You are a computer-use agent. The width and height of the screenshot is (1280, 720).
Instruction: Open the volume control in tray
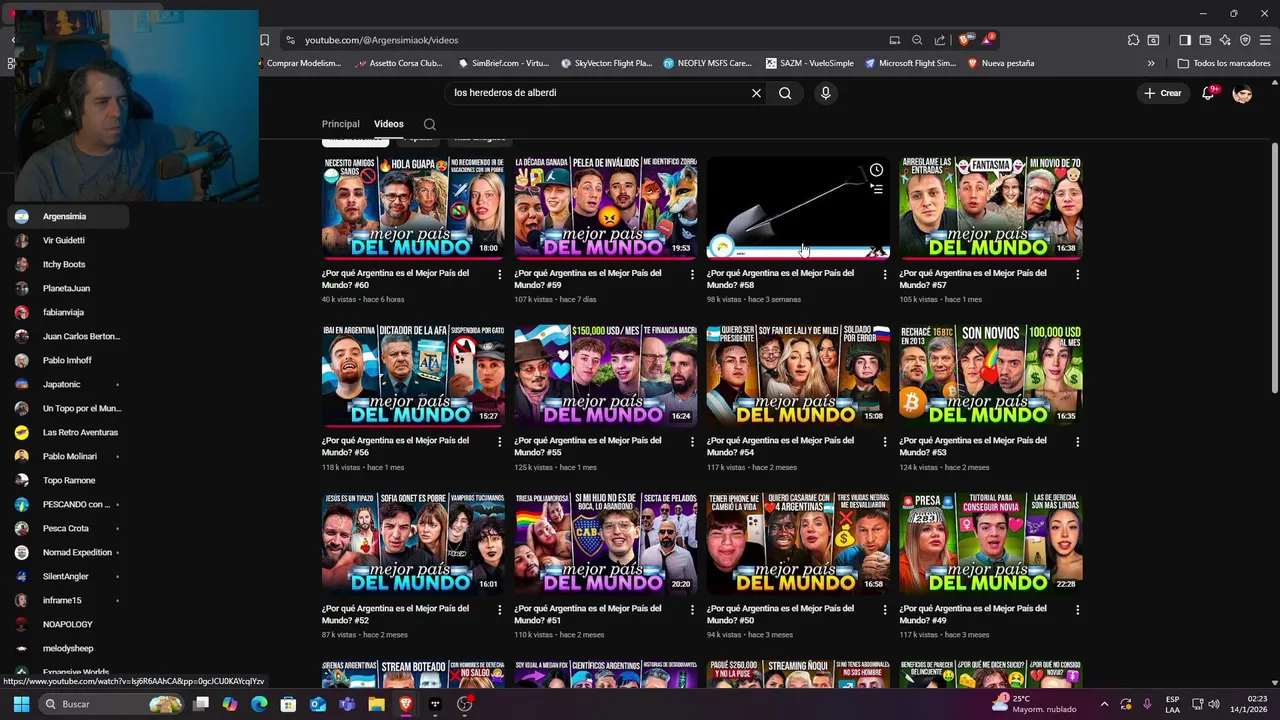coord(1213,704)
